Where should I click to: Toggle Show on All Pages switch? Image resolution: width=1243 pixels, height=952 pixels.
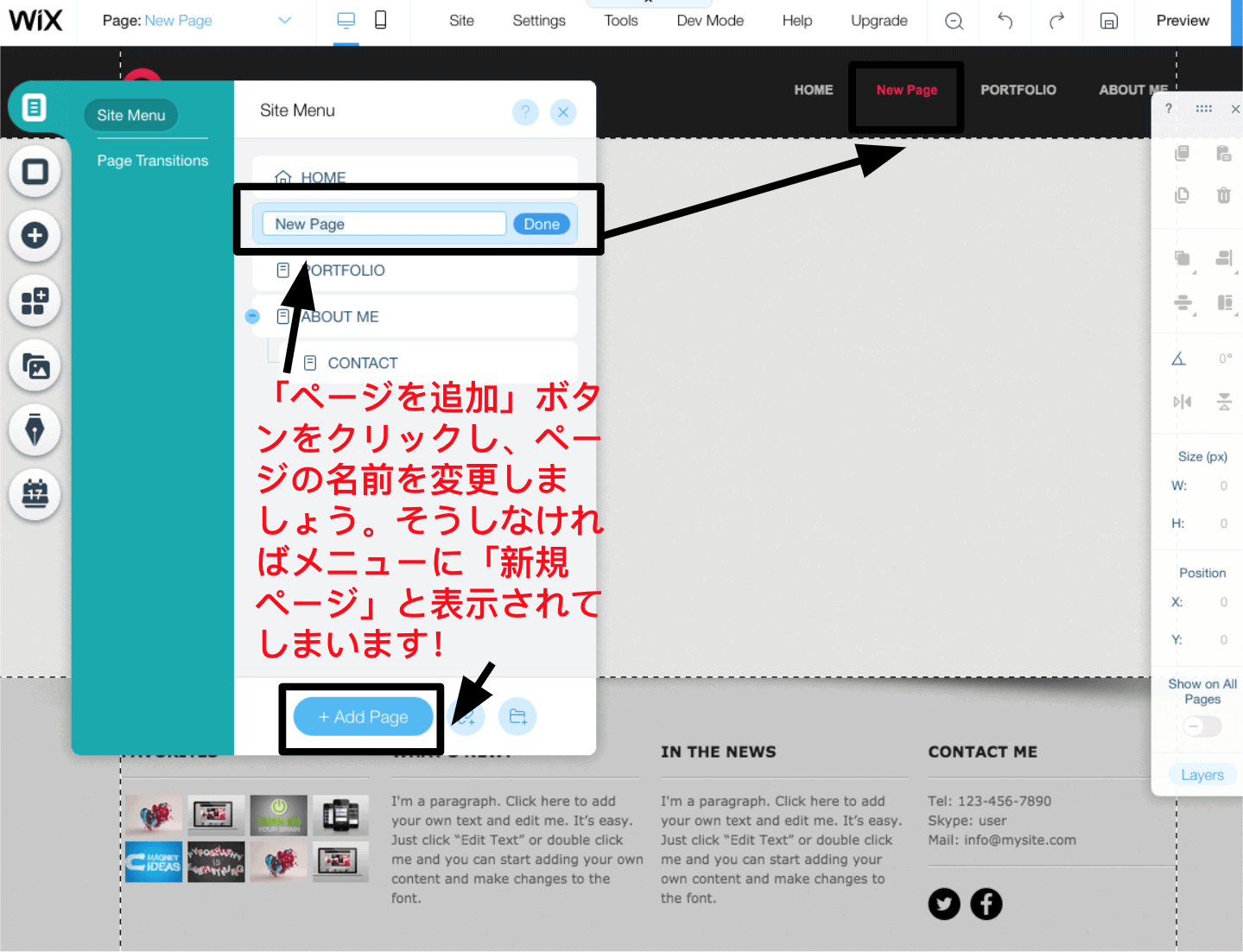[1202, 727]
